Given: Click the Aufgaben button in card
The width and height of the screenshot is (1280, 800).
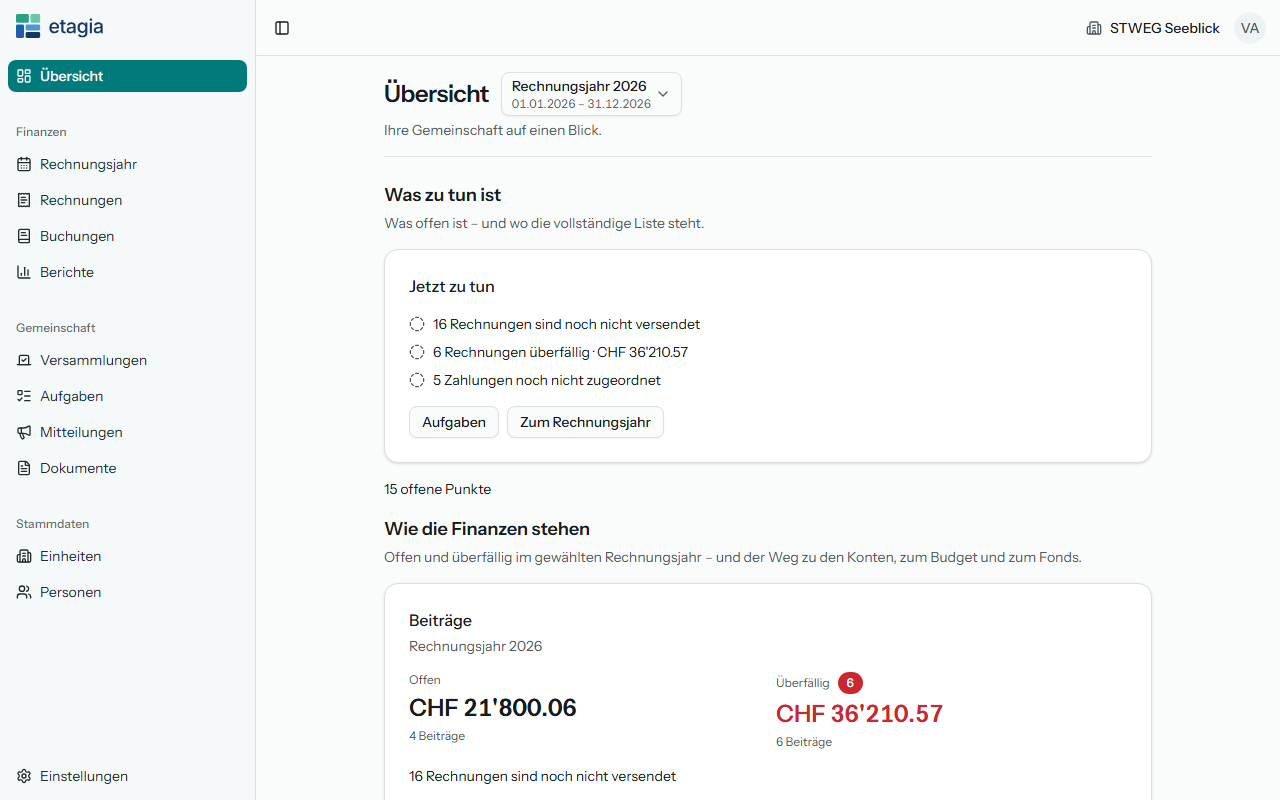Looking at the screenshot, I should coord(454,422).
